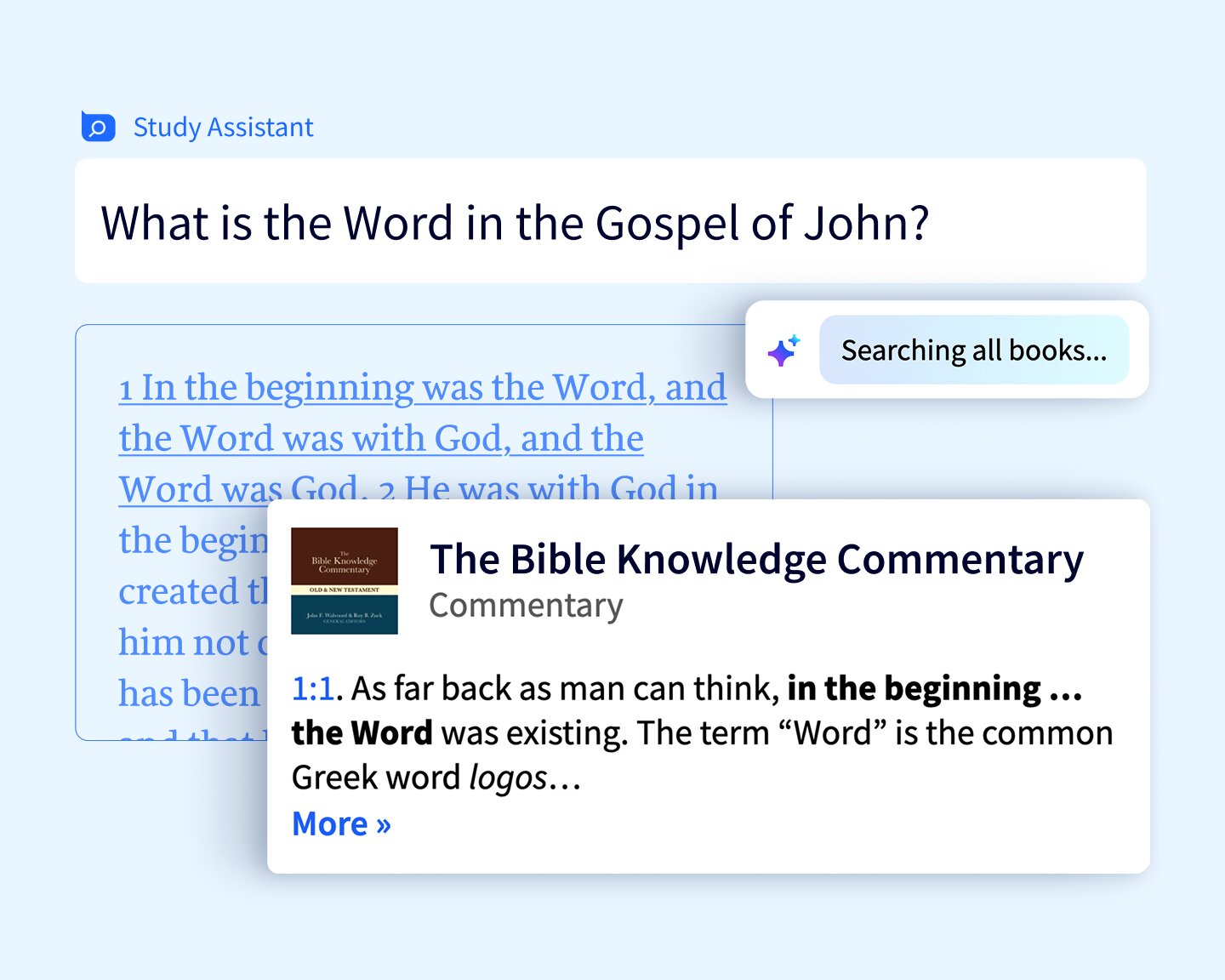Open the 1:1 verse reference link

(312, 688)
